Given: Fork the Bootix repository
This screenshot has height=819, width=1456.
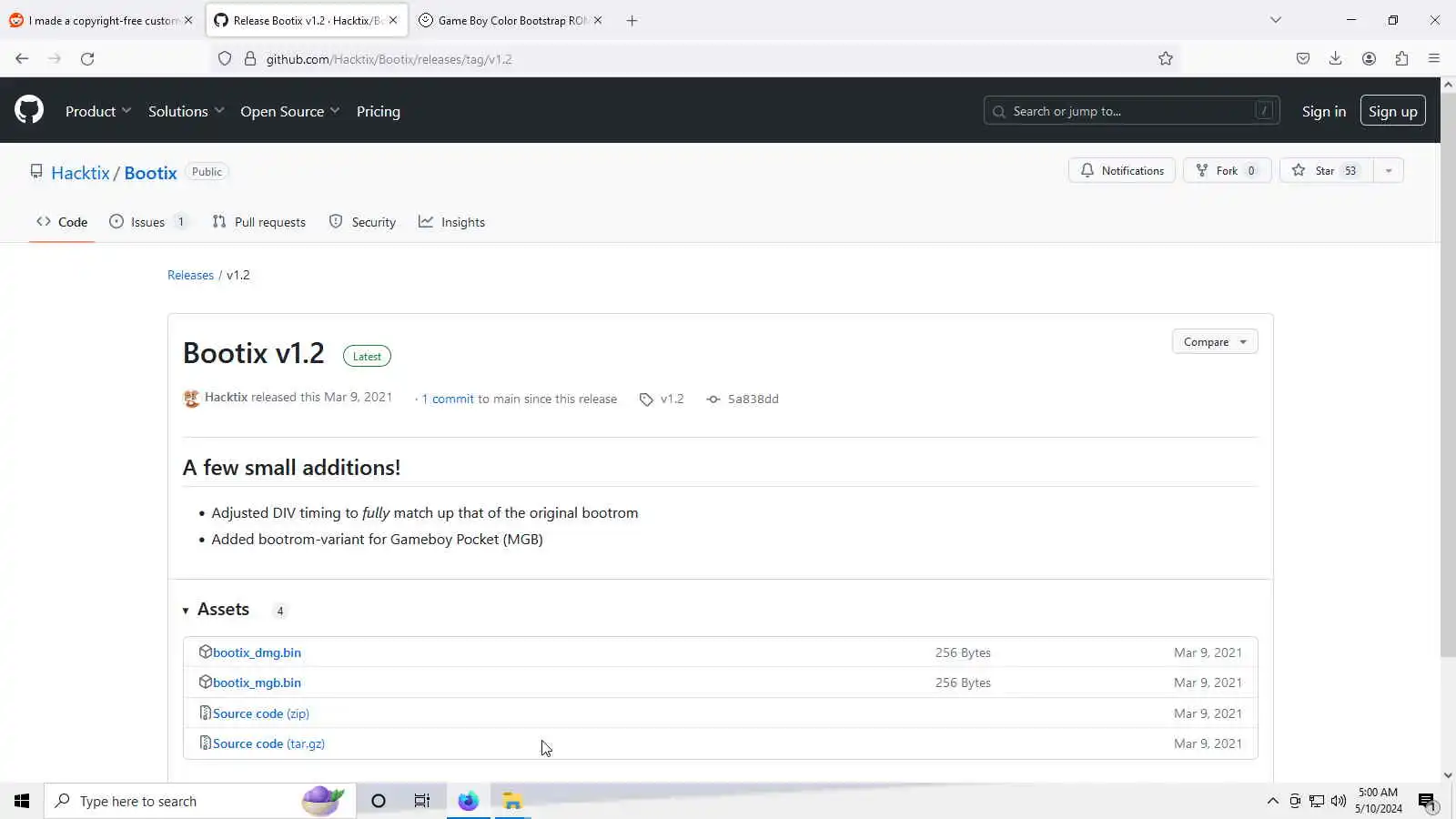Looking at the screenshot, I should pos(1227,170).
